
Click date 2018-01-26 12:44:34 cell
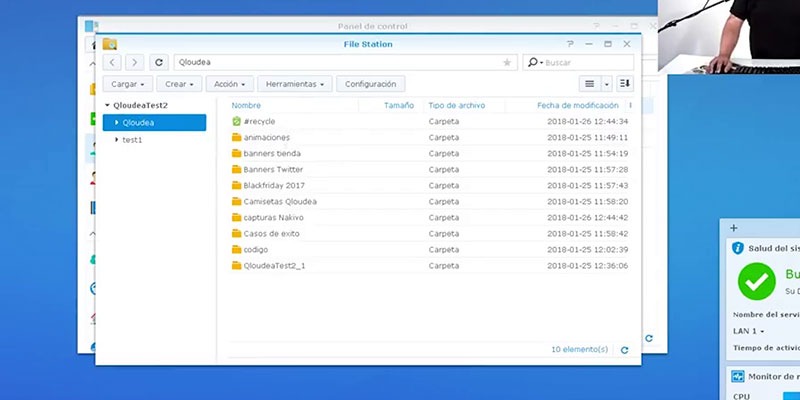tap(588, 121)
